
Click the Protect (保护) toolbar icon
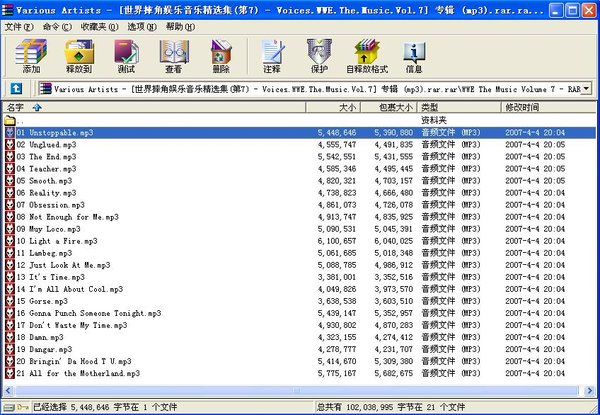click(319, 56)
